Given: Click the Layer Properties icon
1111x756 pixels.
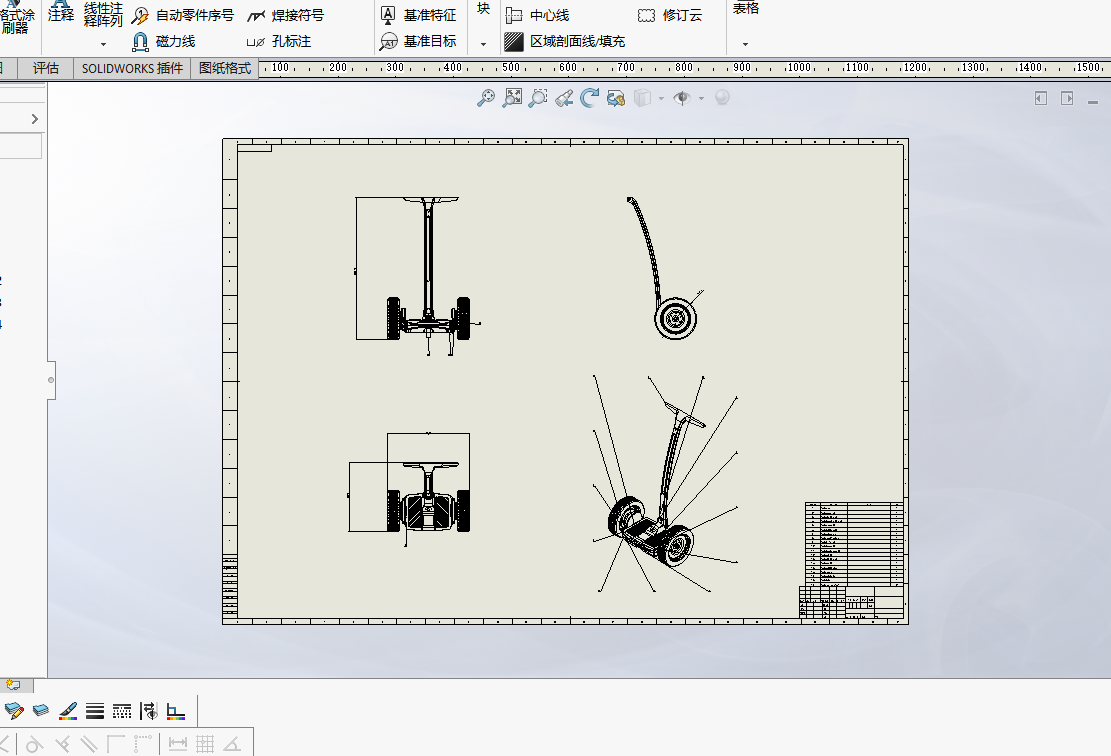Looking at the screenshot, I should pyautogui.click(x=40, y=710).
